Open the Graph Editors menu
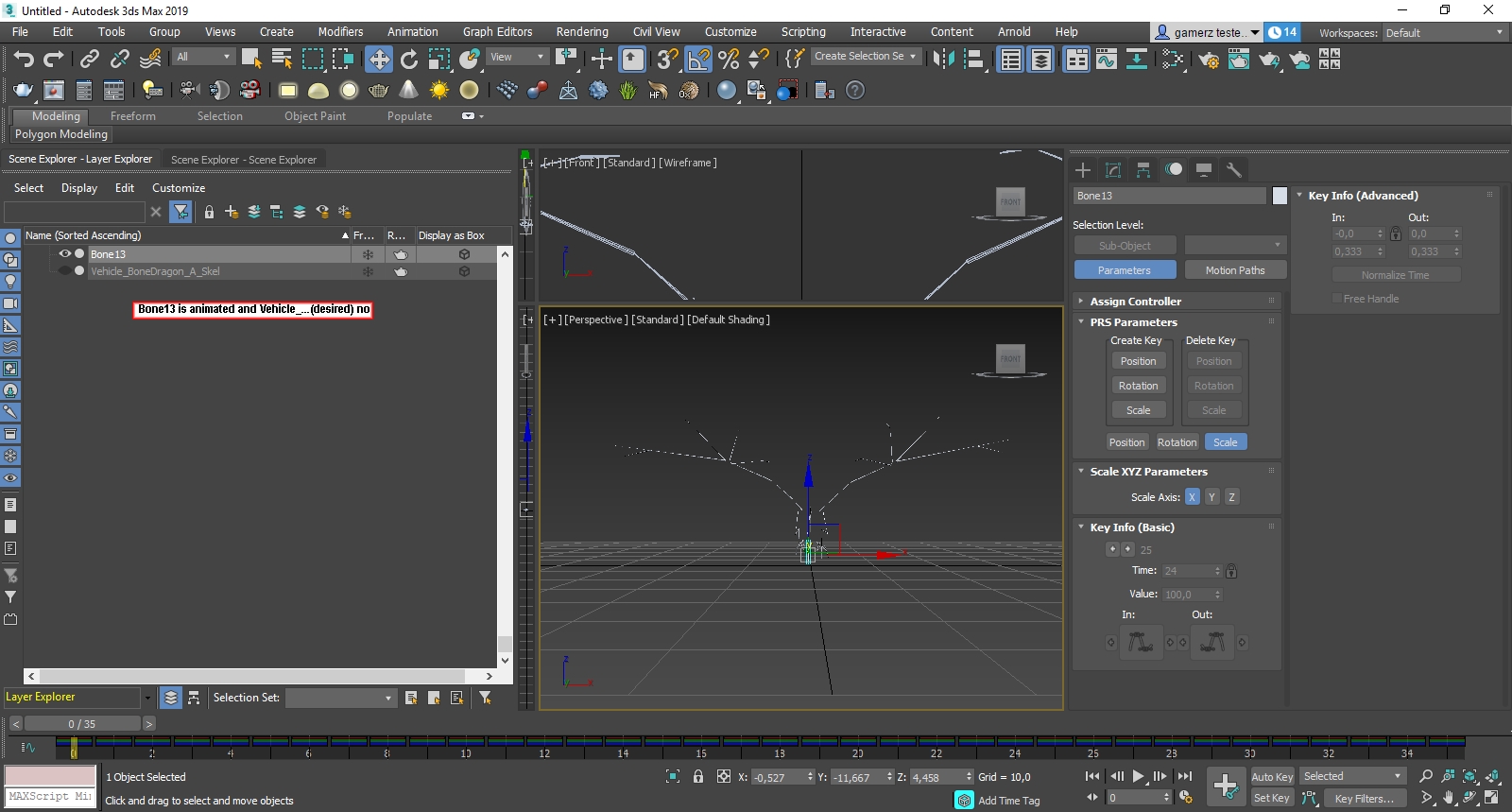Screen dimensions: 1512x812 (x=497, y=32)
